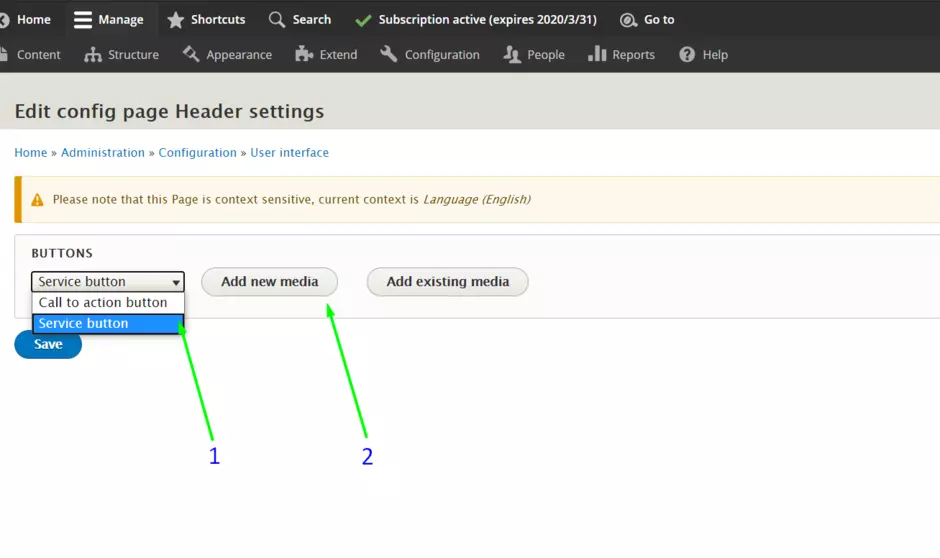Image resolution: width=940 pixels, height=558 pixels.
Task: Click the star icon beside Shortcuts
Action: click(x=176, y=20)
